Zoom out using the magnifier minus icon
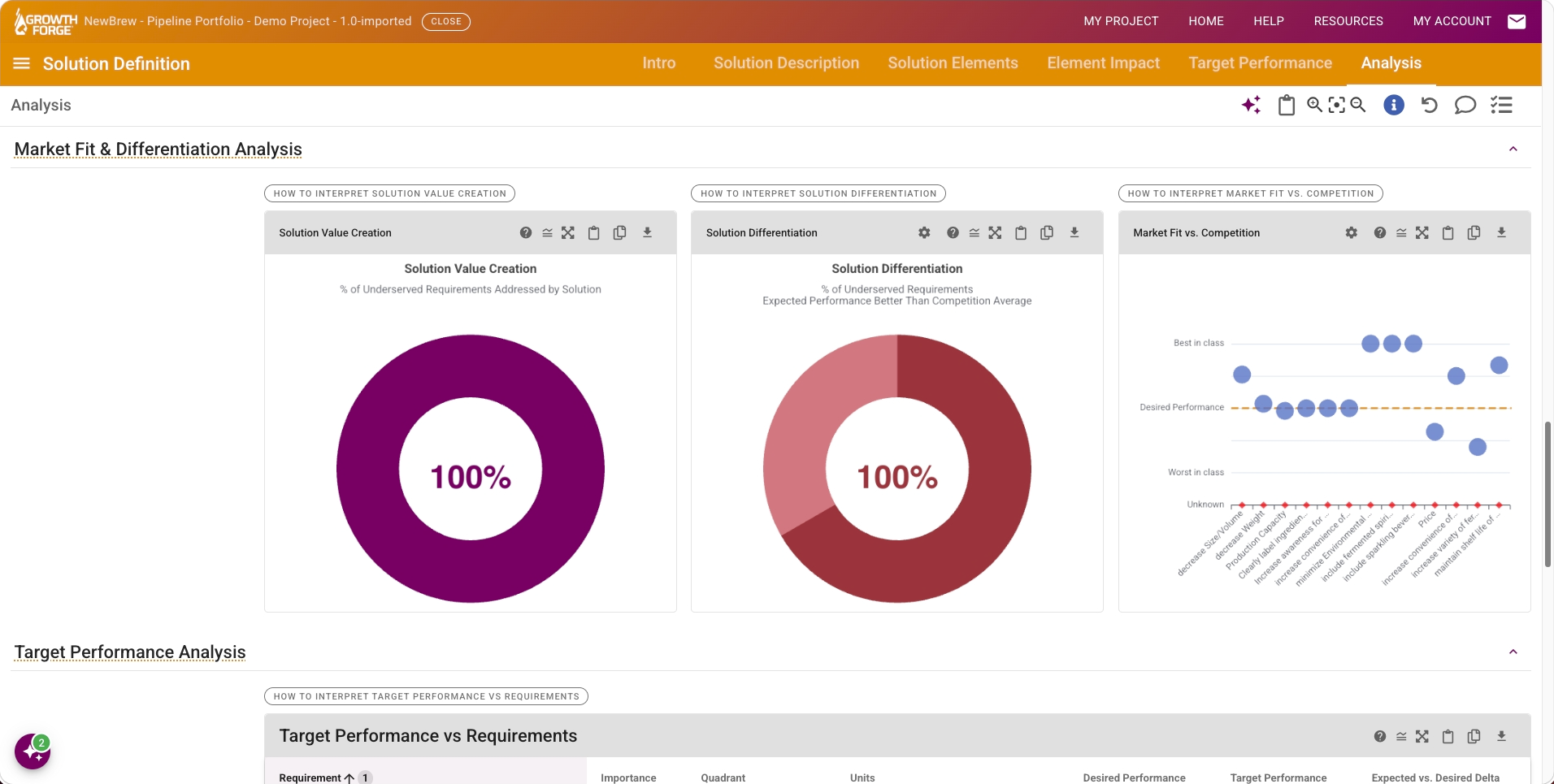Screen dimensions: 1554x784 1358,105
